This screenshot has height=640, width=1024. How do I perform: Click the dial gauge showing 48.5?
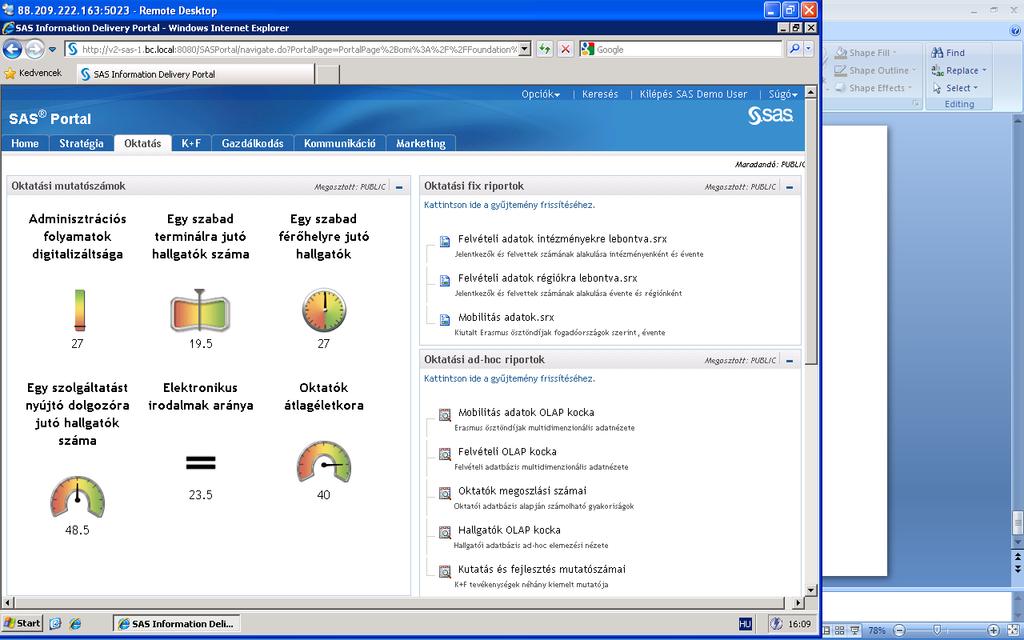(x=77, y=497)
